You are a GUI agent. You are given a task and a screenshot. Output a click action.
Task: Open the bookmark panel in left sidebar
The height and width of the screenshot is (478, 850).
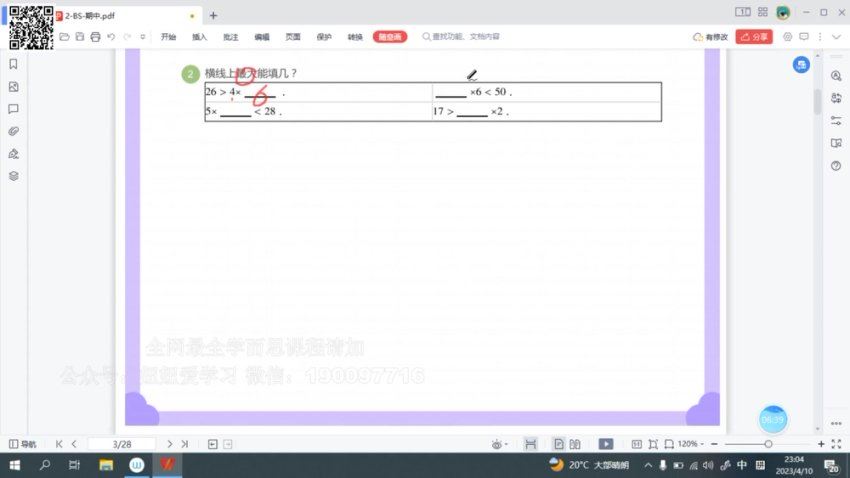click(14, 64)
